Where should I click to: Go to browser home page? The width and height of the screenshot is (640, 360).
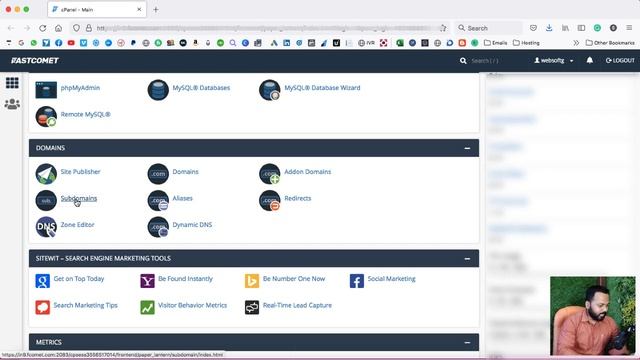coord(58,28)
